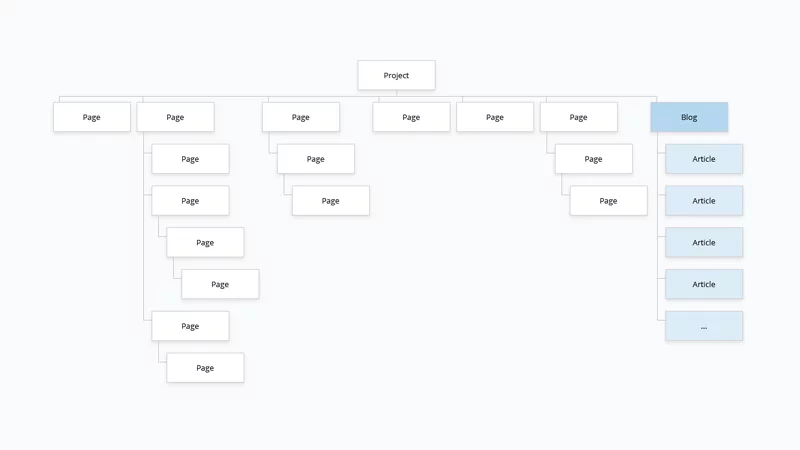Select grandchild Page of the Page beside Blog
Screen dimensions: 800x450
point(608,201)
